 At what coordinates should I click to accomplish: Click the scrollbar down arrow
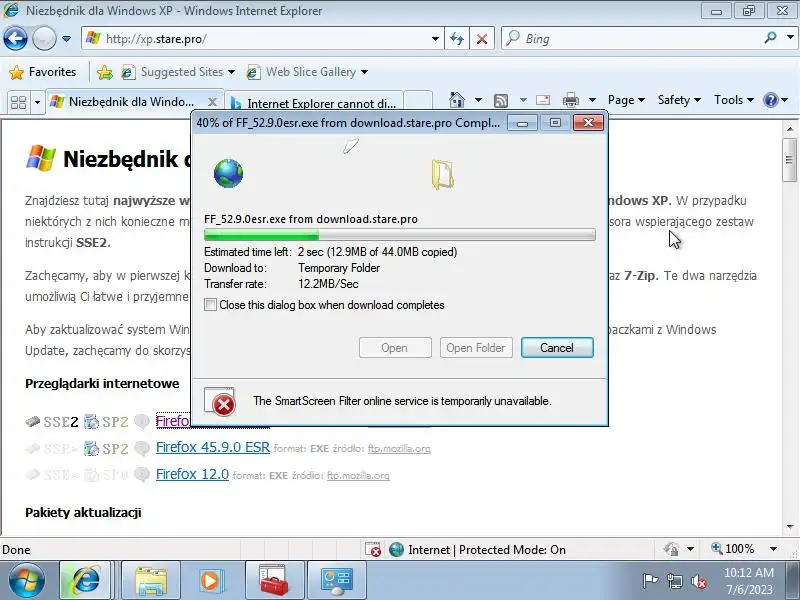[790, 527]
